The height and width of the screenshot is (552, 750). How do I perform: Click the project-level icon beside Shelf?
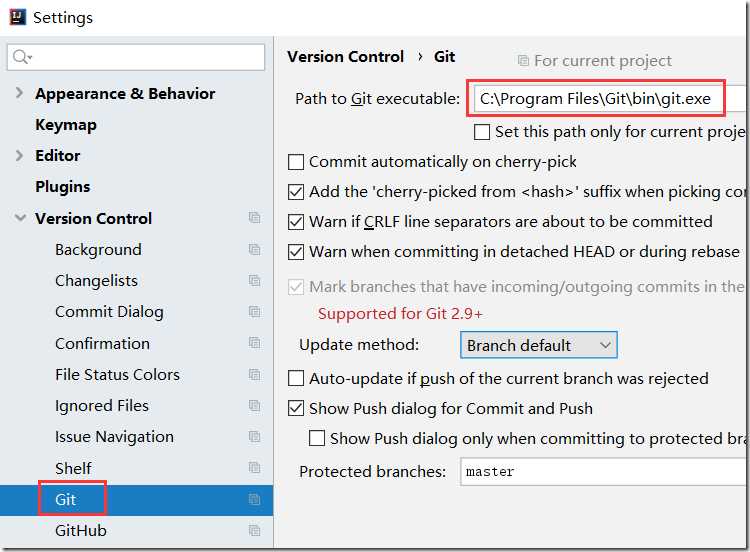click(x=255, y=468)
